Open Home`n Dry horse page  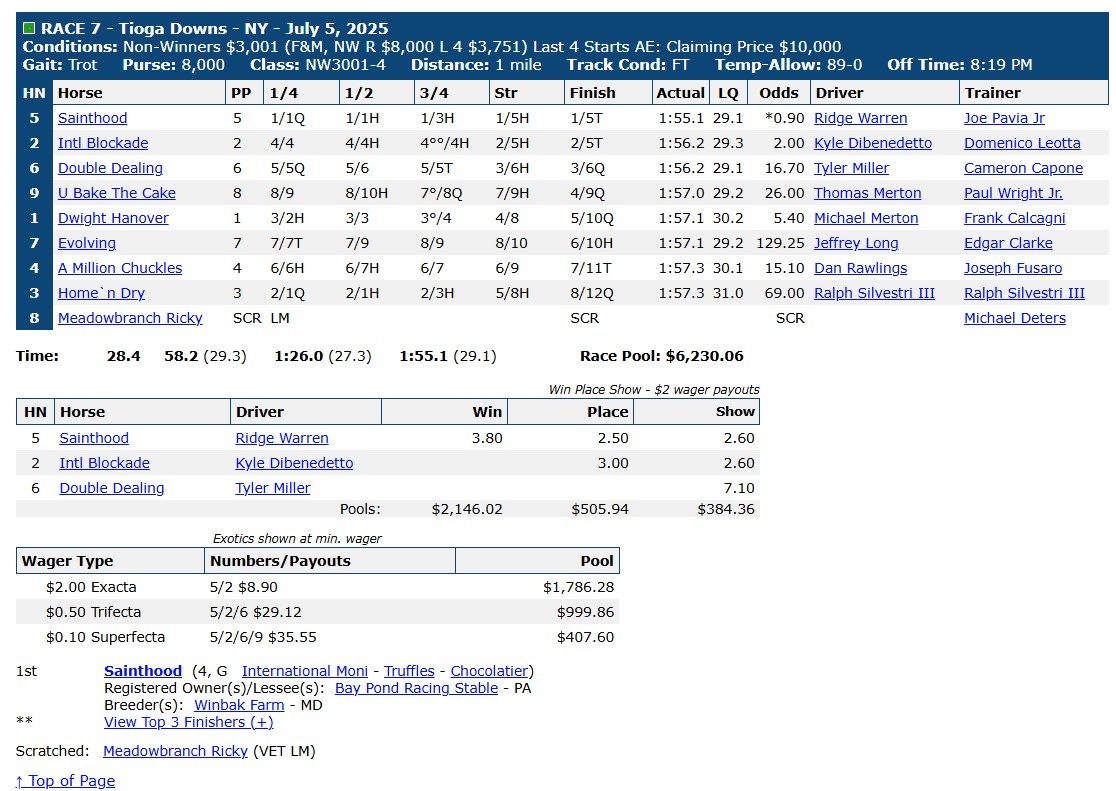[x=102, y=293]
